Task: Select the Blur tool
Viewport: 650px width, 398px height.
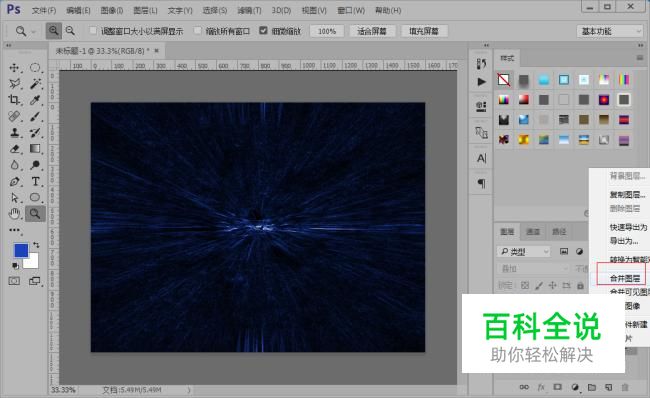Action: click(14, 165)
